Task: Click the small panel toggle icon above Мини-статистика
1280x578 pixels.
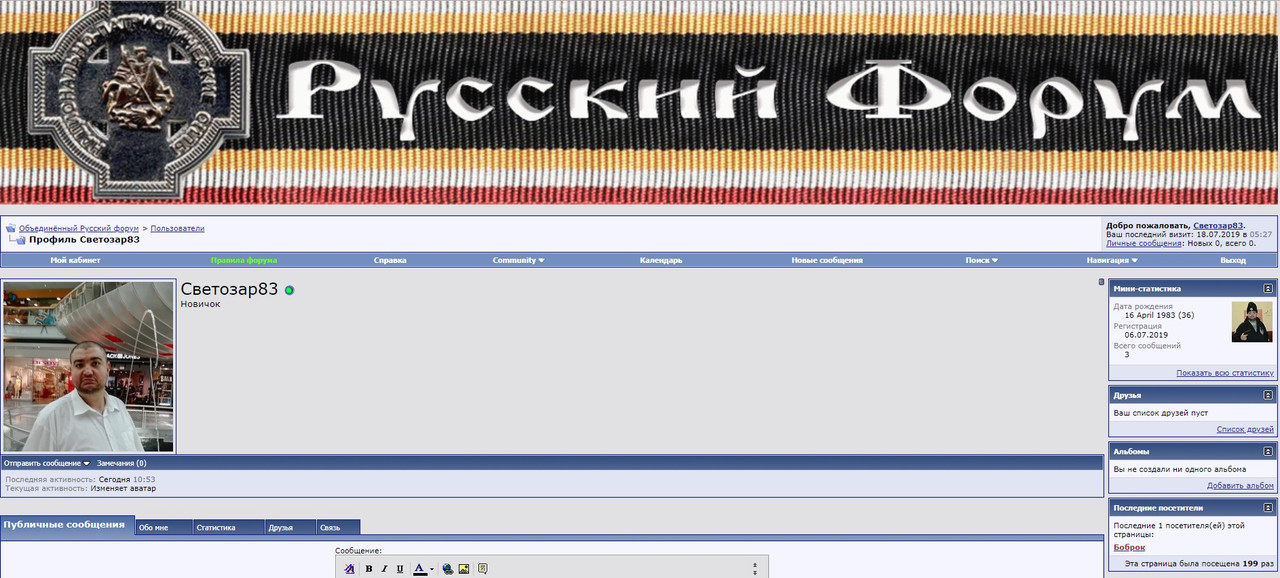Action: click(1101, 282)
